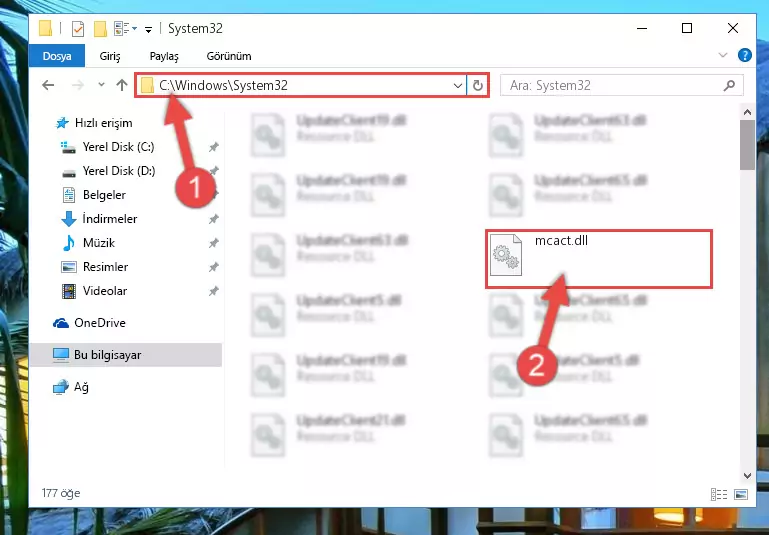Click the Ara: System32 search box
The width and height of the screenshot is (769, 535).
pyautogui.click(x=622, y=85)
